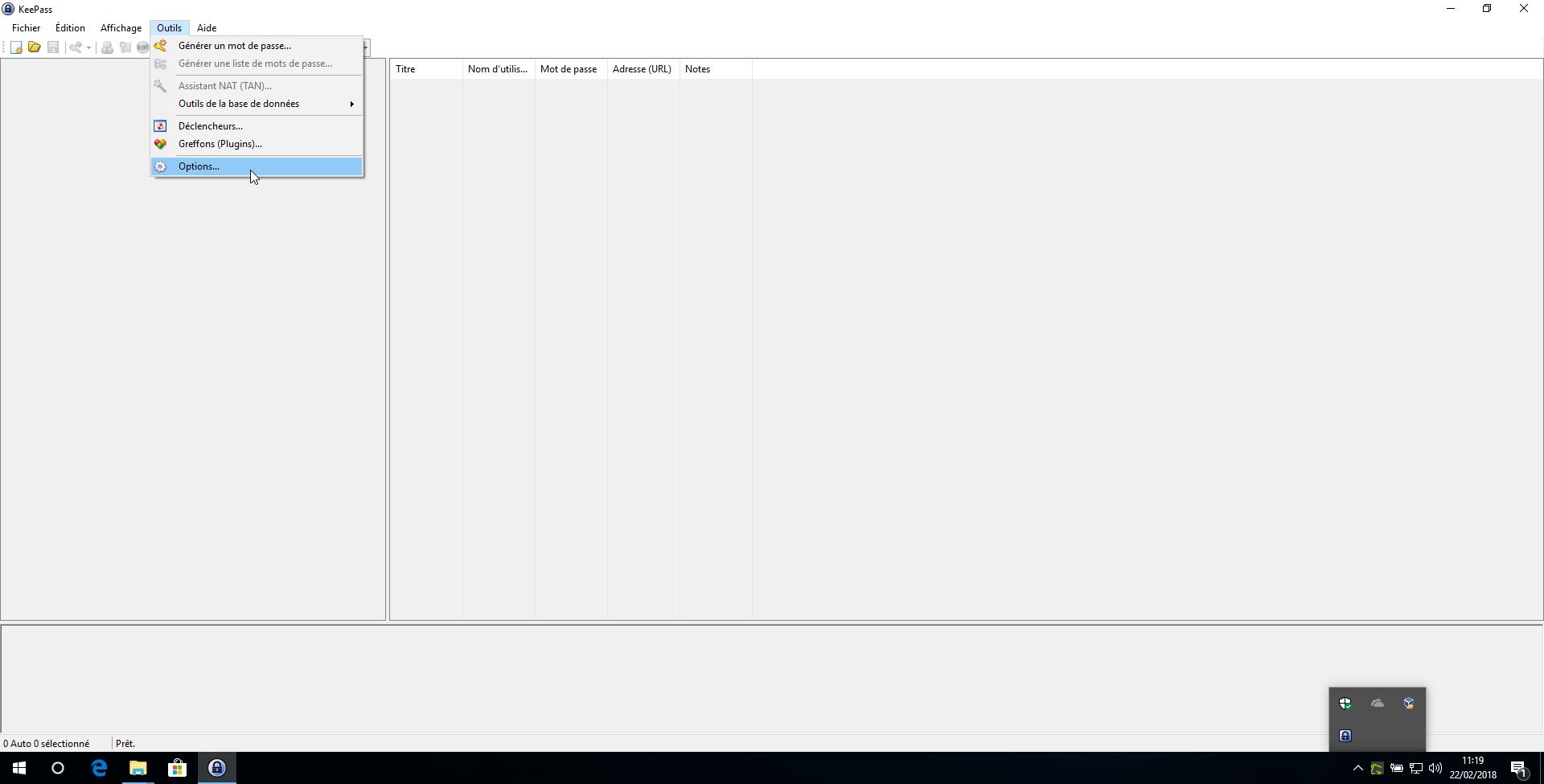Sort by Nom d'utilis... column header
Image resolution: width=1544 pixels, height=784 pixels.
(x=499, y=69)
